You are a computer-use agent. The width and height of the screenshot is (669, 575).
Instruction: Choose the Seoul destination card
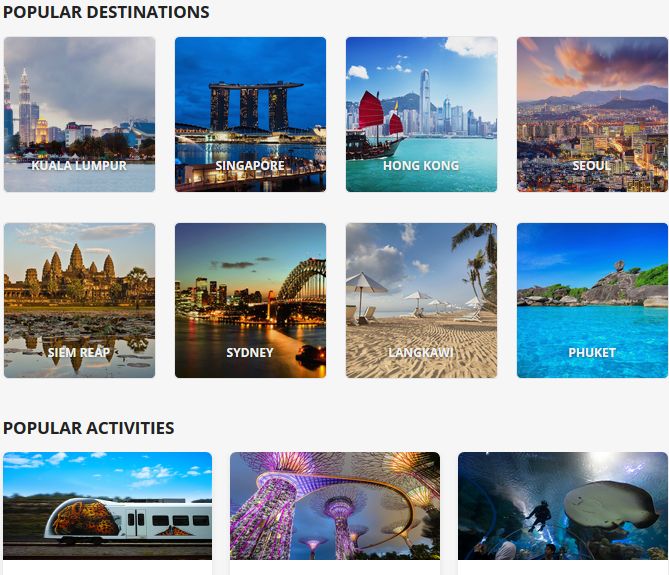pos(592,114)
